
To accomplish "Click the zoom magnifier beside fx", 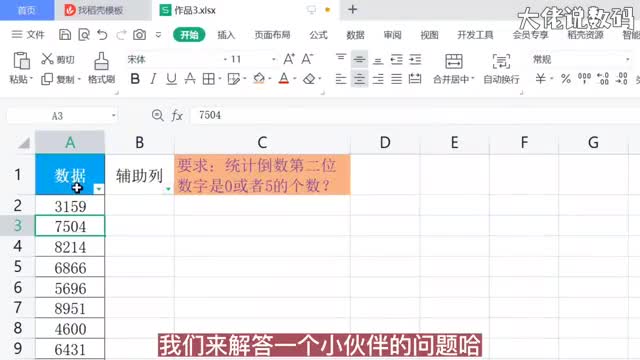I will [158, 116].
